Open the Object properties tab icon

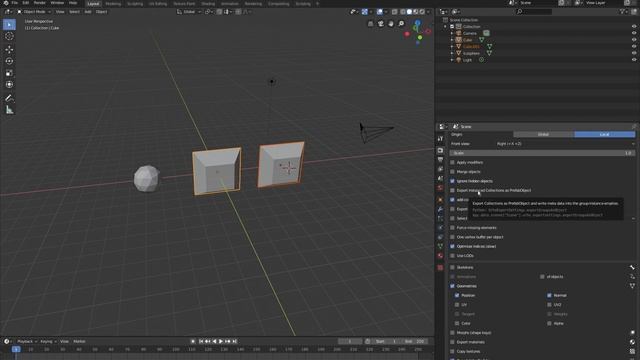[x=440, y=200]
